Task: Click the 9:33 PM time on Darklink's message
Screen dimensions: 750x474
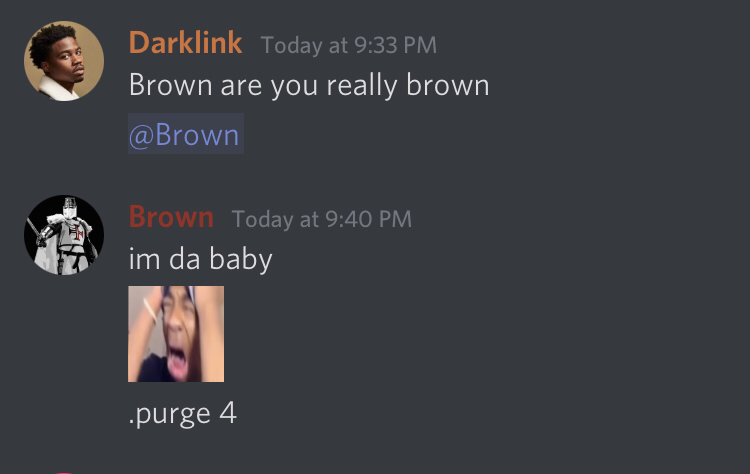Action: 396,45
